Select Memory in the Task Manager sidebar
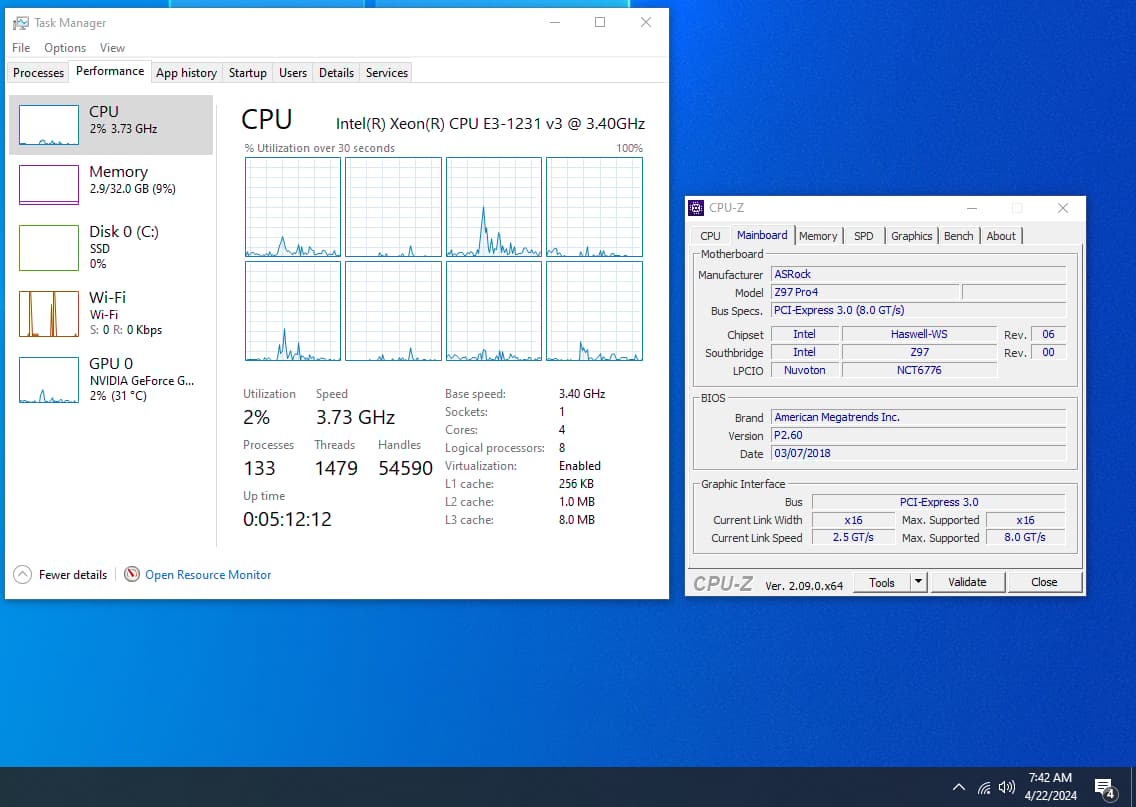 click(x=111, y=184)
